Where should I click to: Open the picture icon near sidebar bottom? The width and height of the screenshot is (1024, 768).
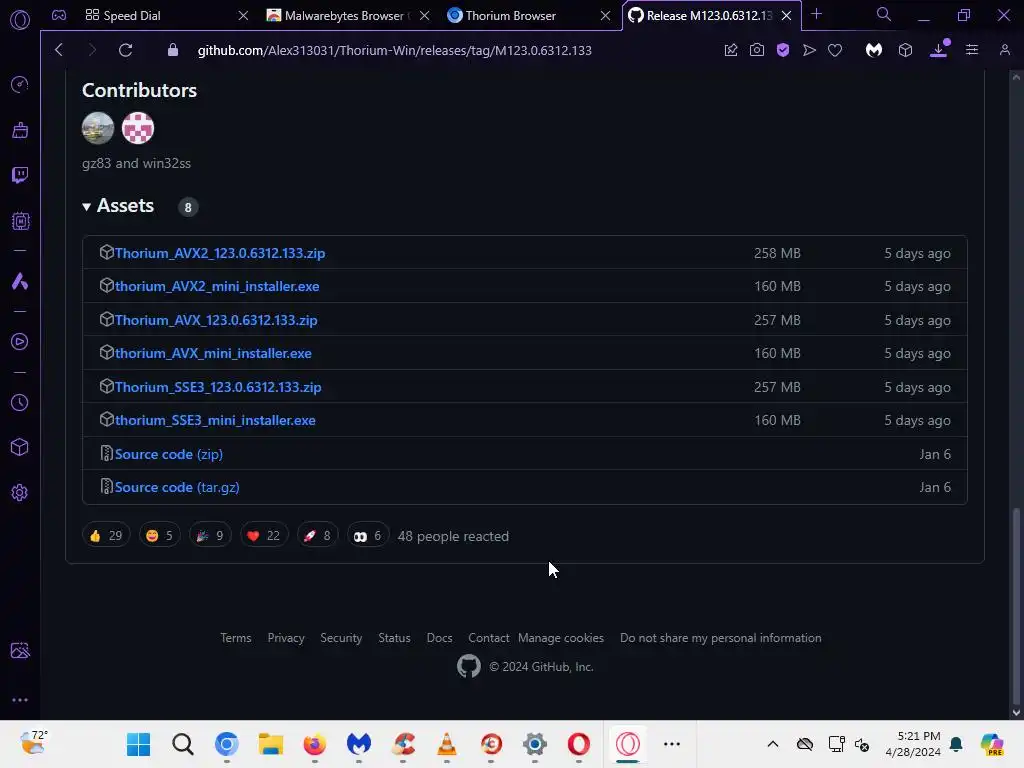(x=20, y=650)
